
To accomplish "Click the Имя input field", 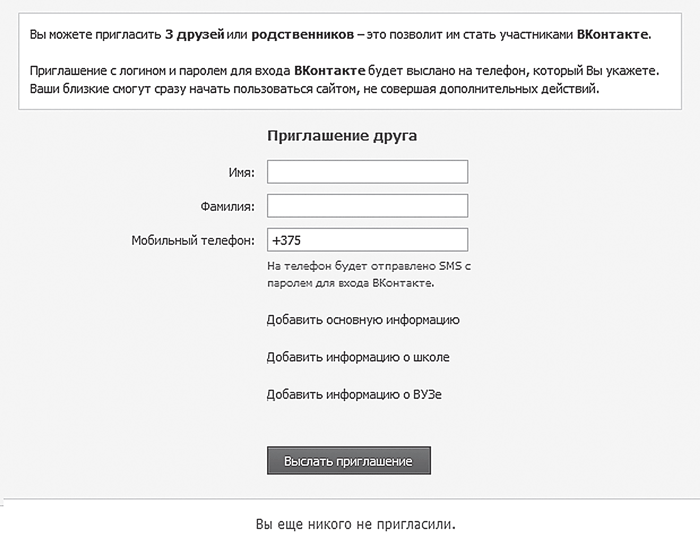I will tap(367, 172).
